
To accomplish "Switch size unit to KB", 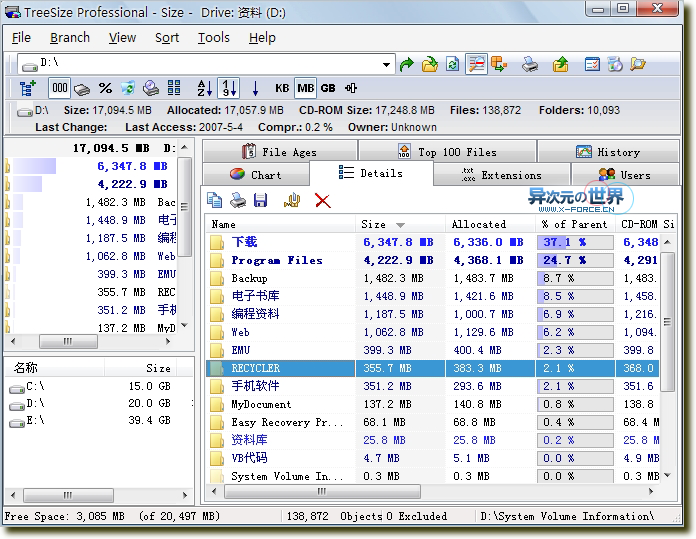I will (x=282, y=88).
